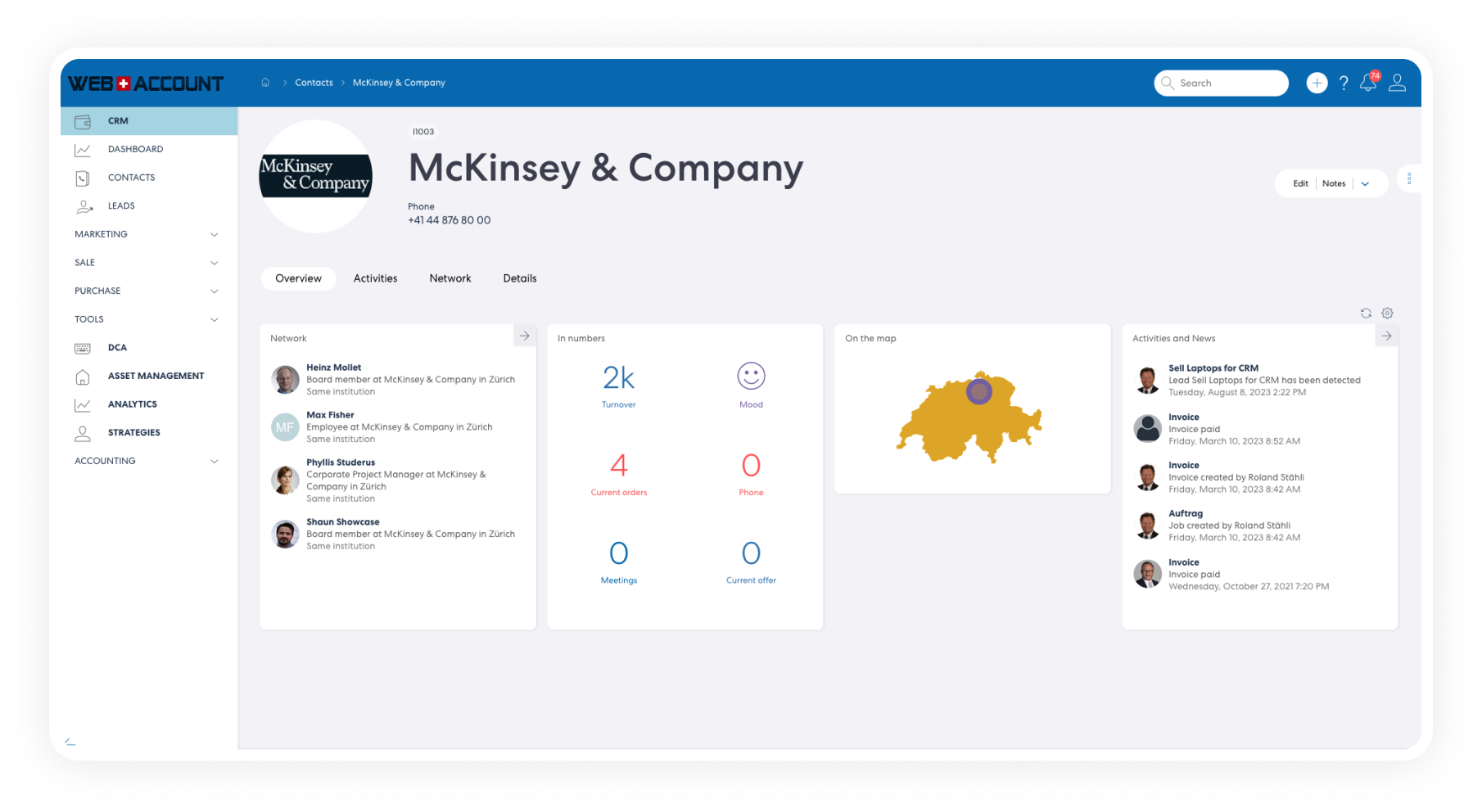Click the location marker on Switzerland map

coord(978,391)
